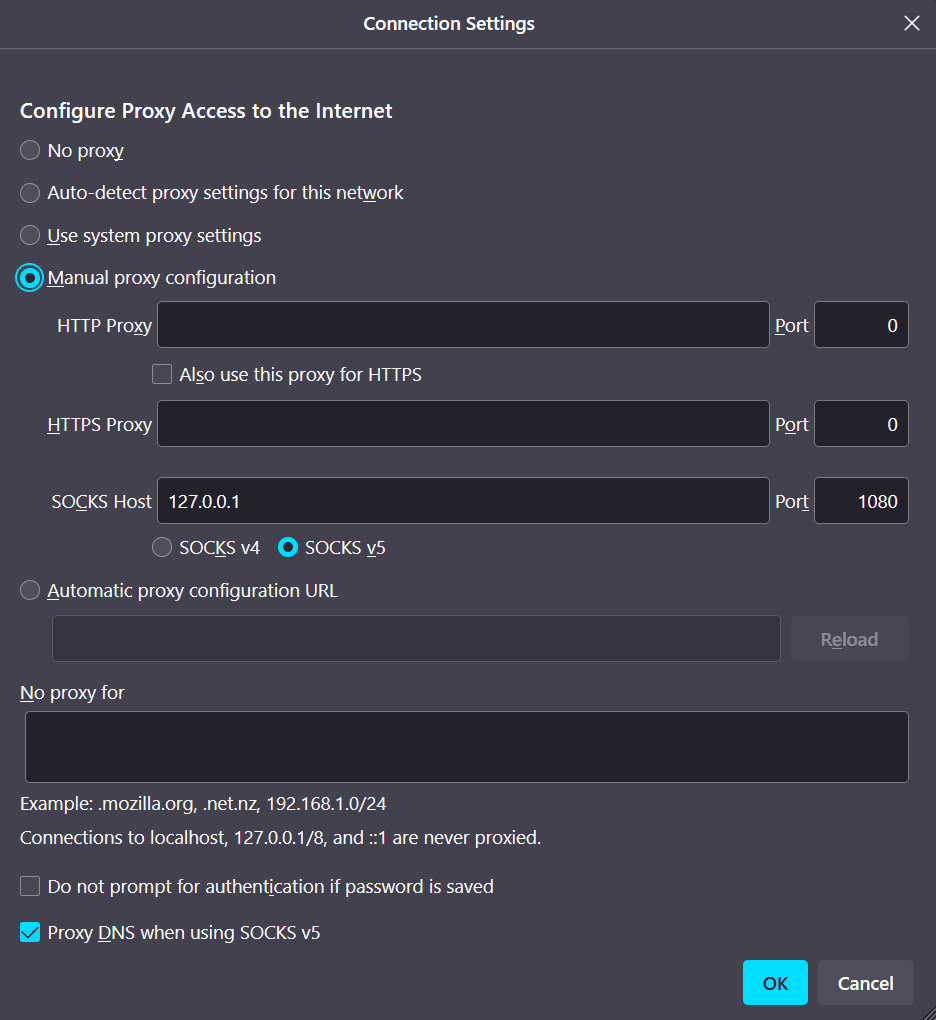The height and width of the screenshot is (1020, 936).
Task: Close the Connection Settings dialog
Action: pyautogui.click(x=911, y=23)
